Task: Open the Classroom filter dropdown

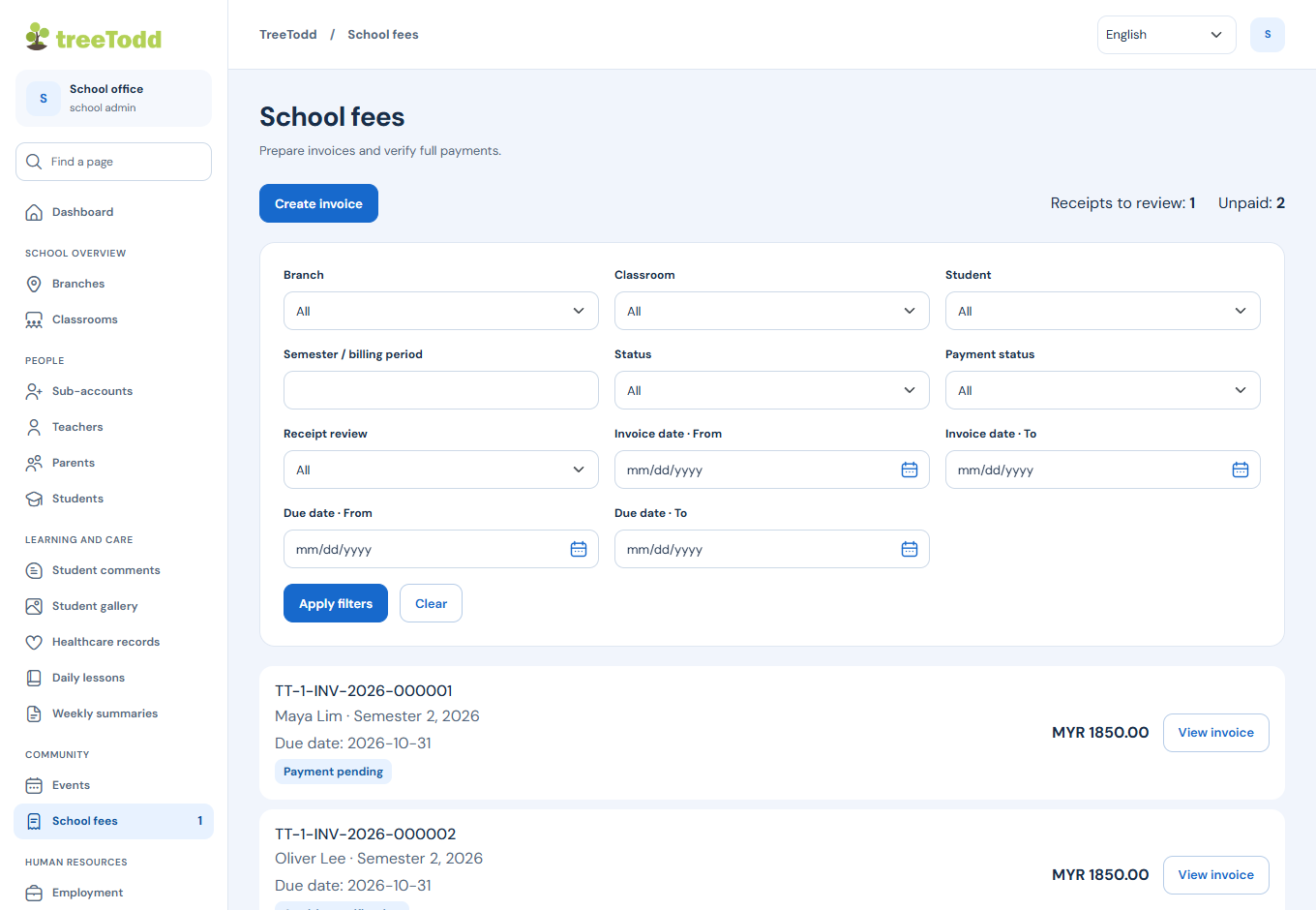Action: [772, 311]
